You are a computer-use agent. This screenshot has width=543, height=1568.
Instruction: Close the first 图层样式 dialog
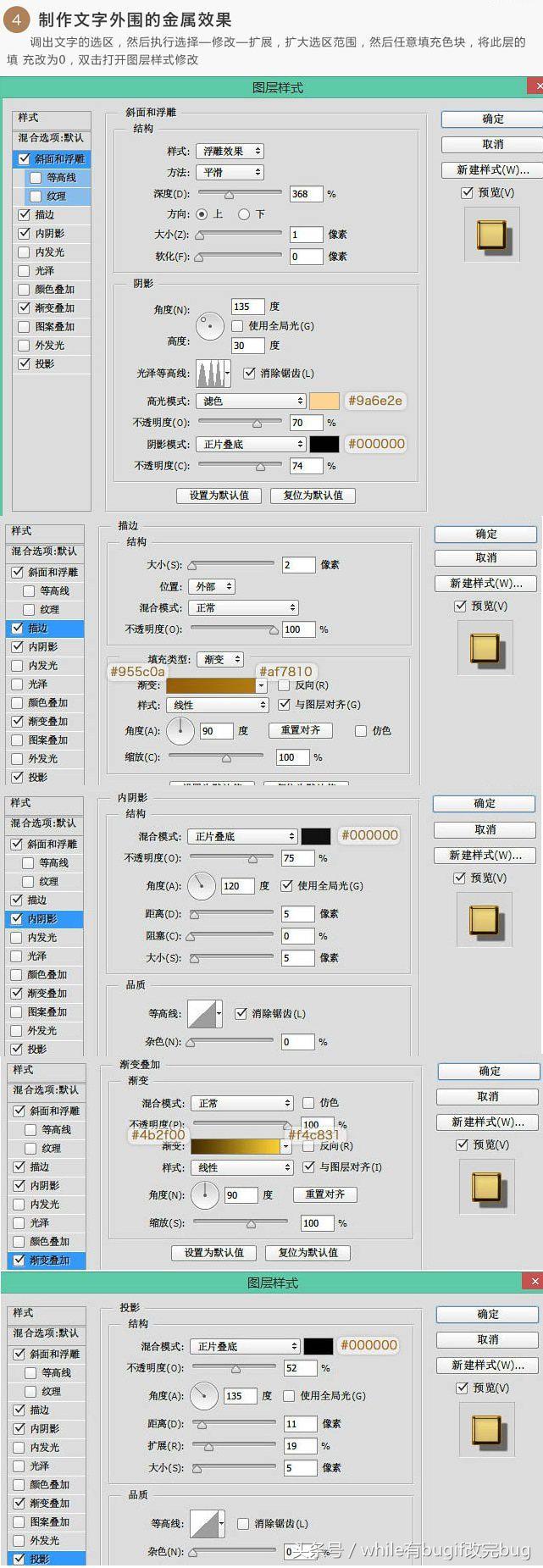click(x=535, y=86)
